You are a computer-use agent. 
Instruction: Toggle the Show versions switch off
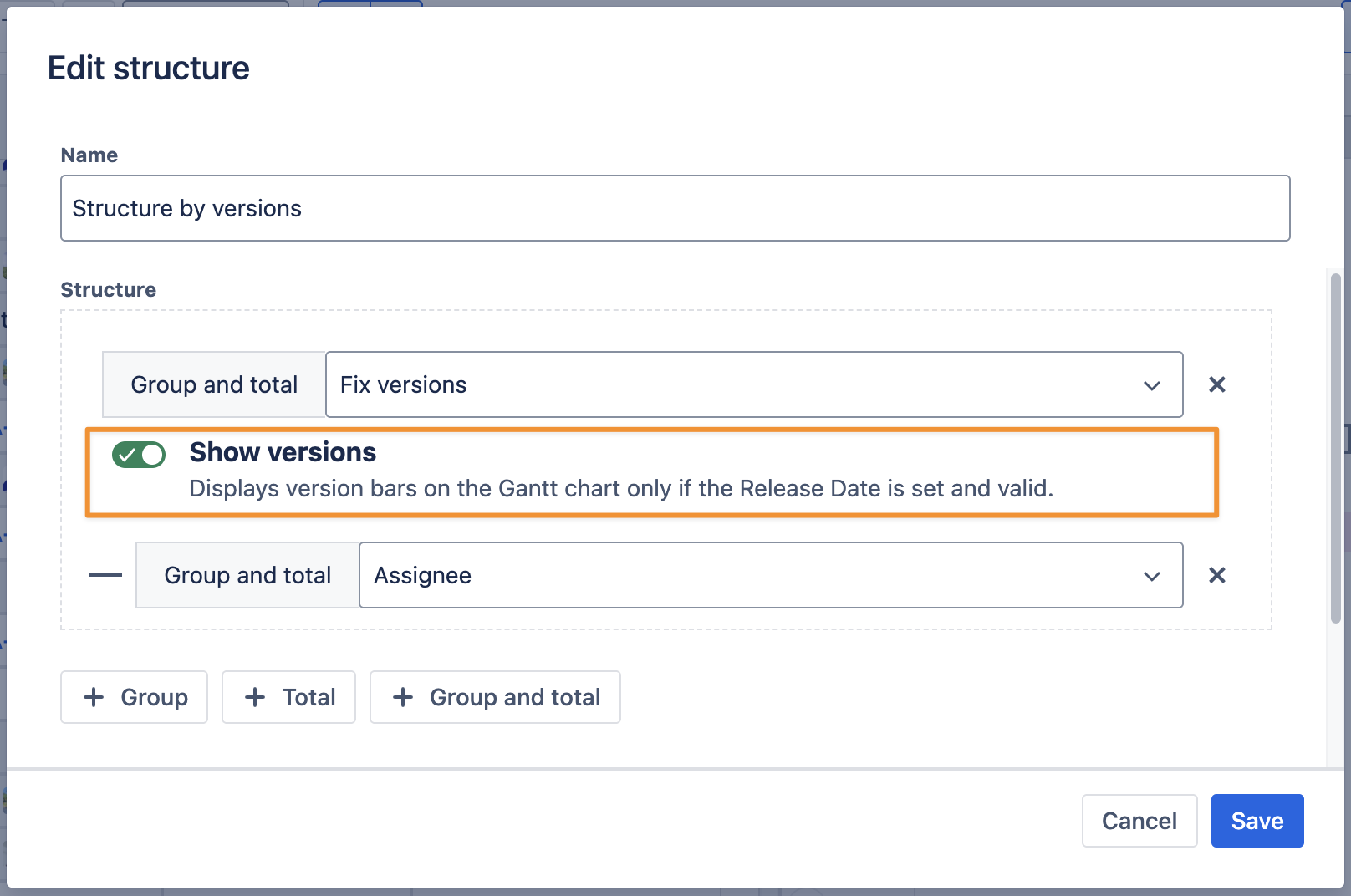(x=139, y=455)
